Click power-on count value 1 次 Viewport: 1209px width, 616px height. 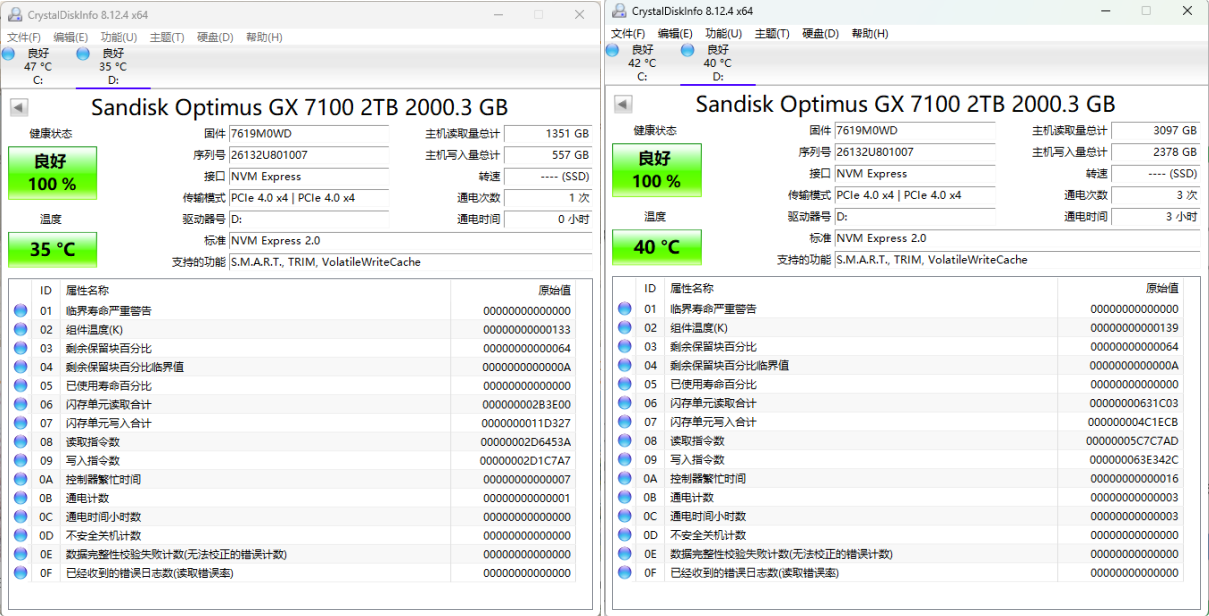(548, 198)
